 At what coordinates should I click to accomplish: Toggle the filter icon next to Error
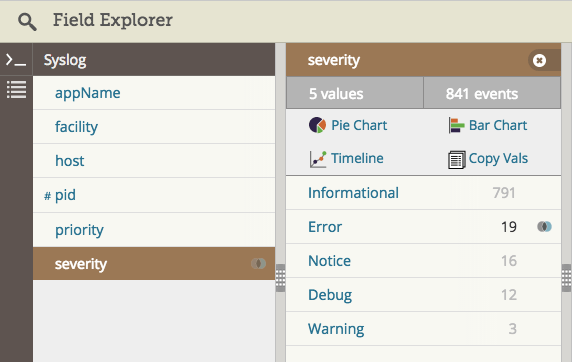[x=544, y=227]
